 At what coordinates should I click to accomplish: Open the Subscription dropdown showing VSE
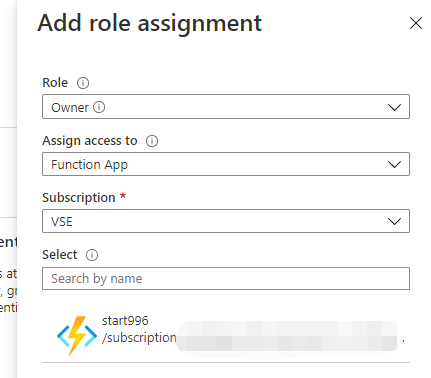(226, 221)
